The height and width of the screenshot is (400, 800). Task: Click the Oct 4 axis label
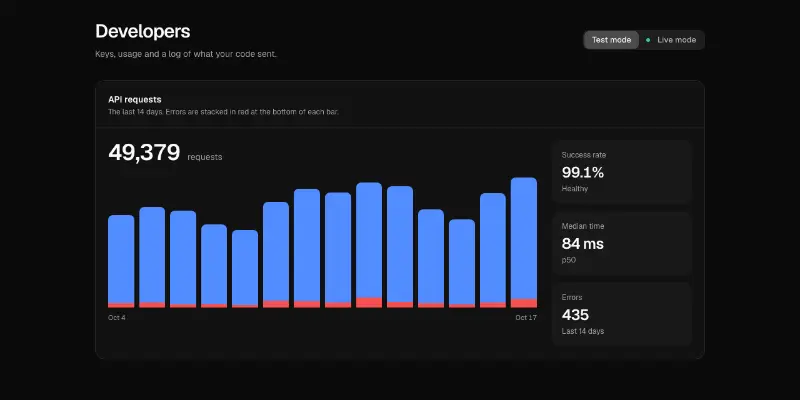117,317
